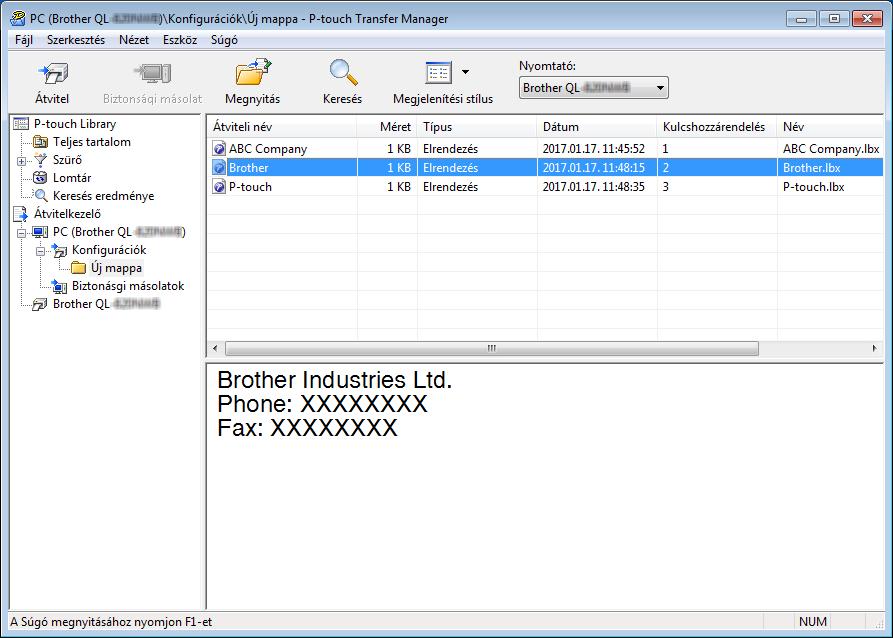The height and width of the screenshot is (638, 893).
Task: Sort by the Kulcshozzárendelés column header
Action: tap(716, 126)
